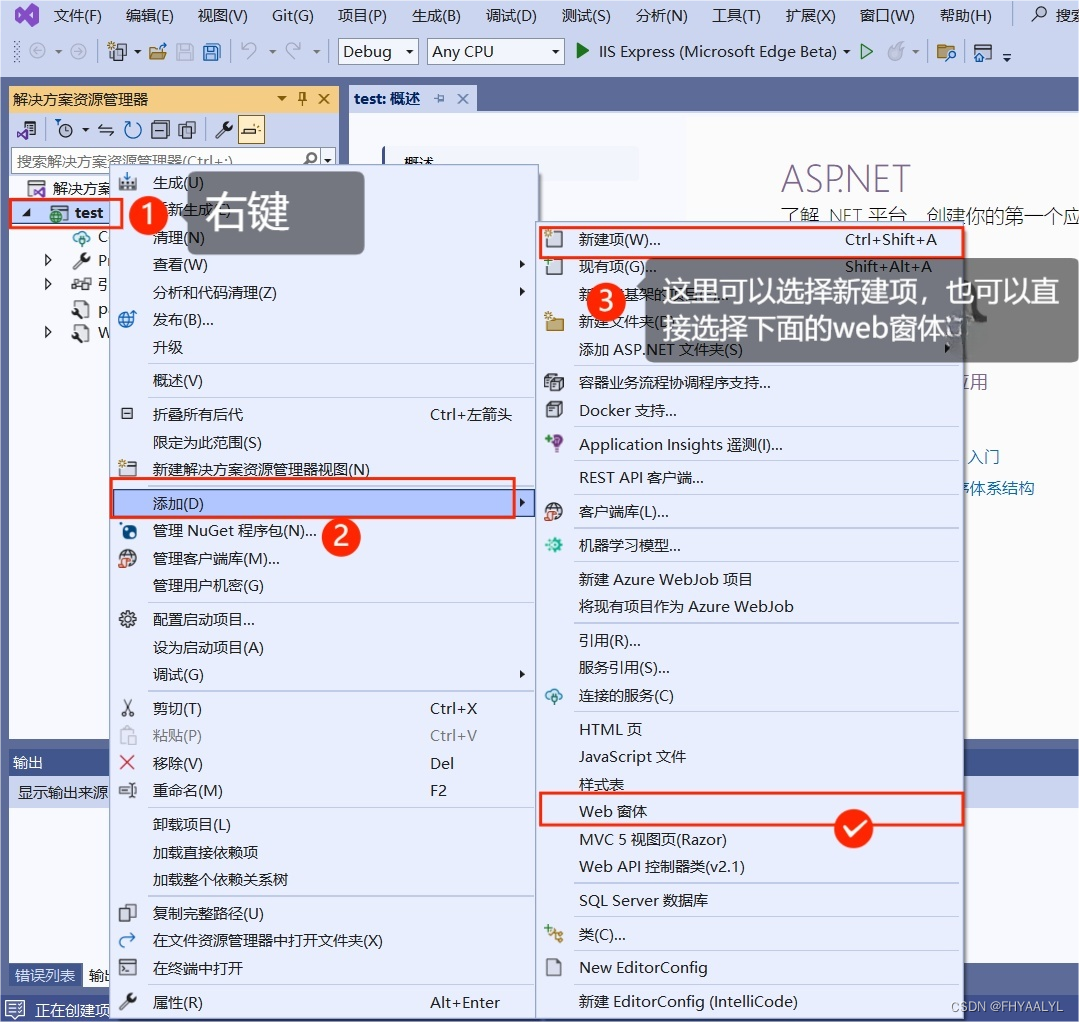This screenshot has width=1079, height=1022.
Task: Click the save all toolbar icon
Action: click(x=212, y=52)
